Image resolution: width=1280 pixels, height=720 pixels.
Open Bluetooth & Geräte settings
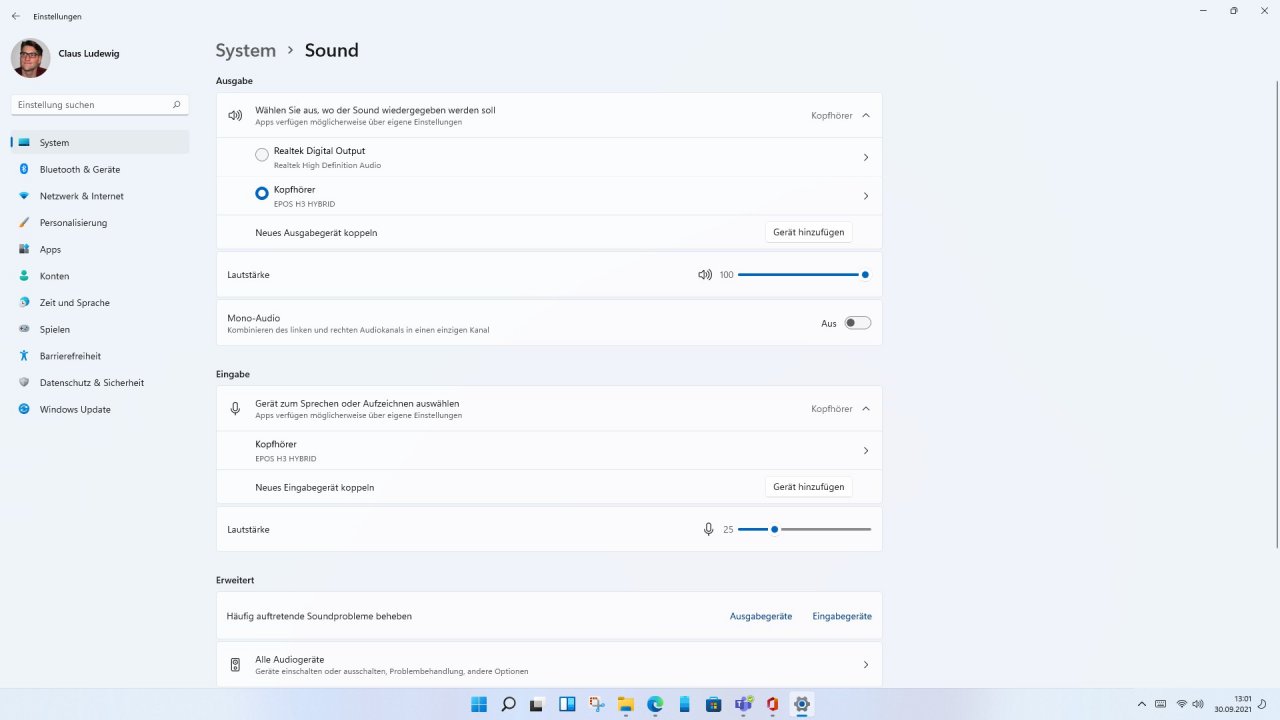pyautogui.click(x=99, y=169)
